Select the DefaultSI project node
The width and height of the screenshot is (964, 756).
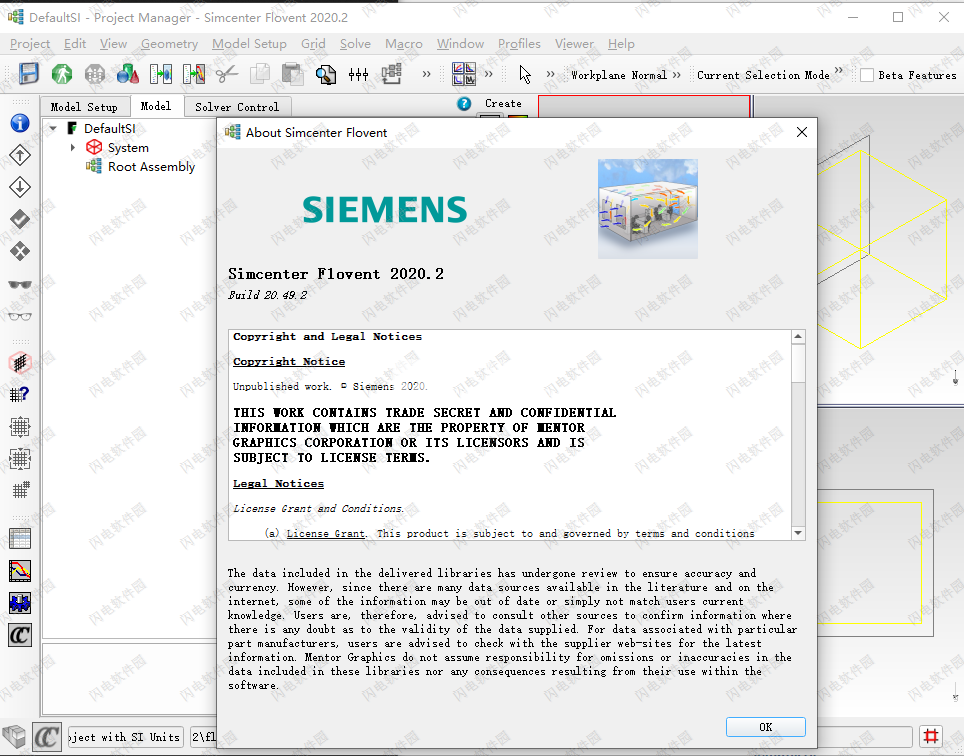[x=109, y=128]
